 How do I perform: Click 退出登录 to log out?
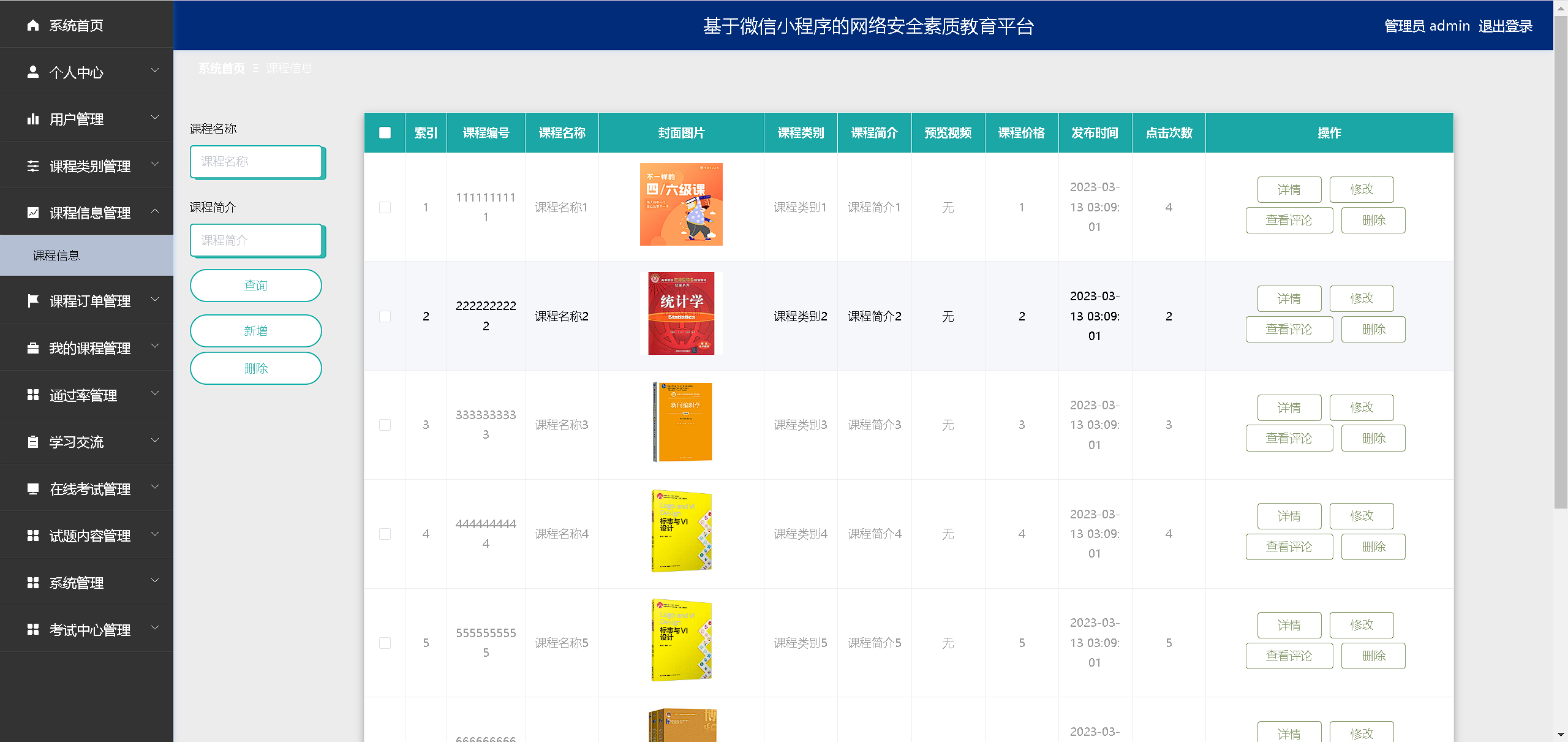click(x=1505, y=26)
